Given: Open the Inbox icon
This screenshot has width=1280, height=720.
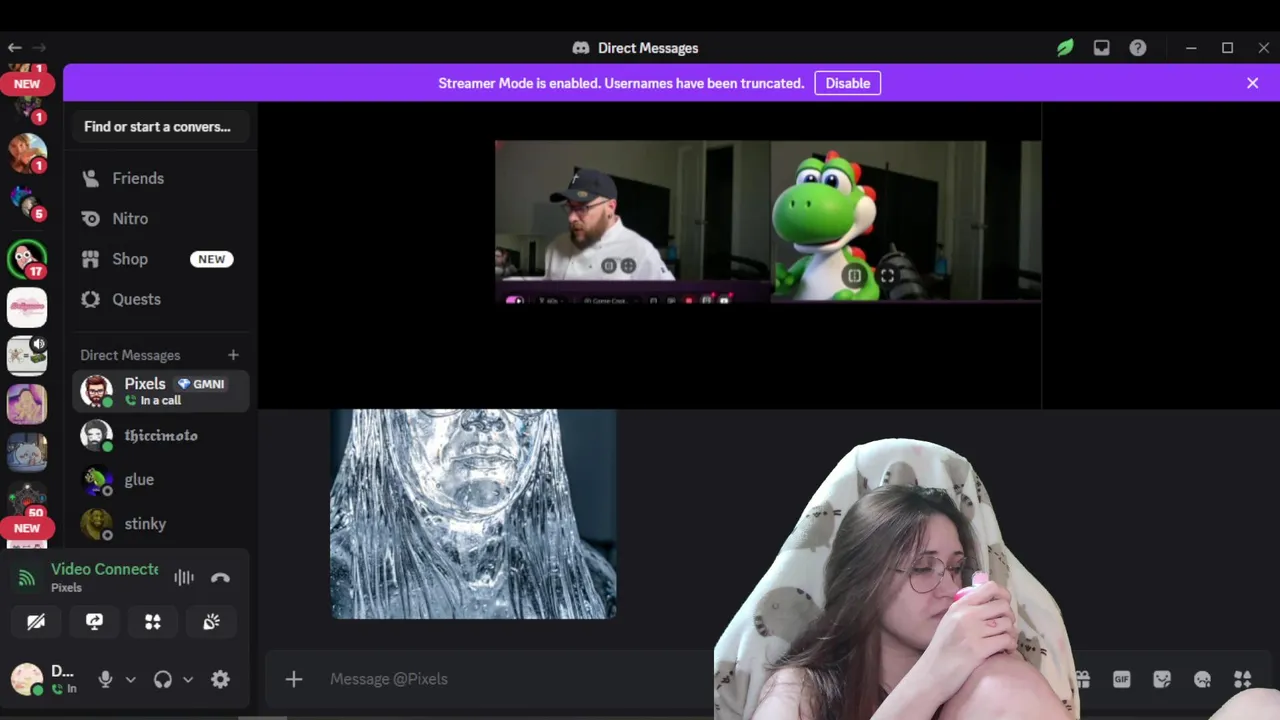Looking at the screenshot, I should point(1101,47).
